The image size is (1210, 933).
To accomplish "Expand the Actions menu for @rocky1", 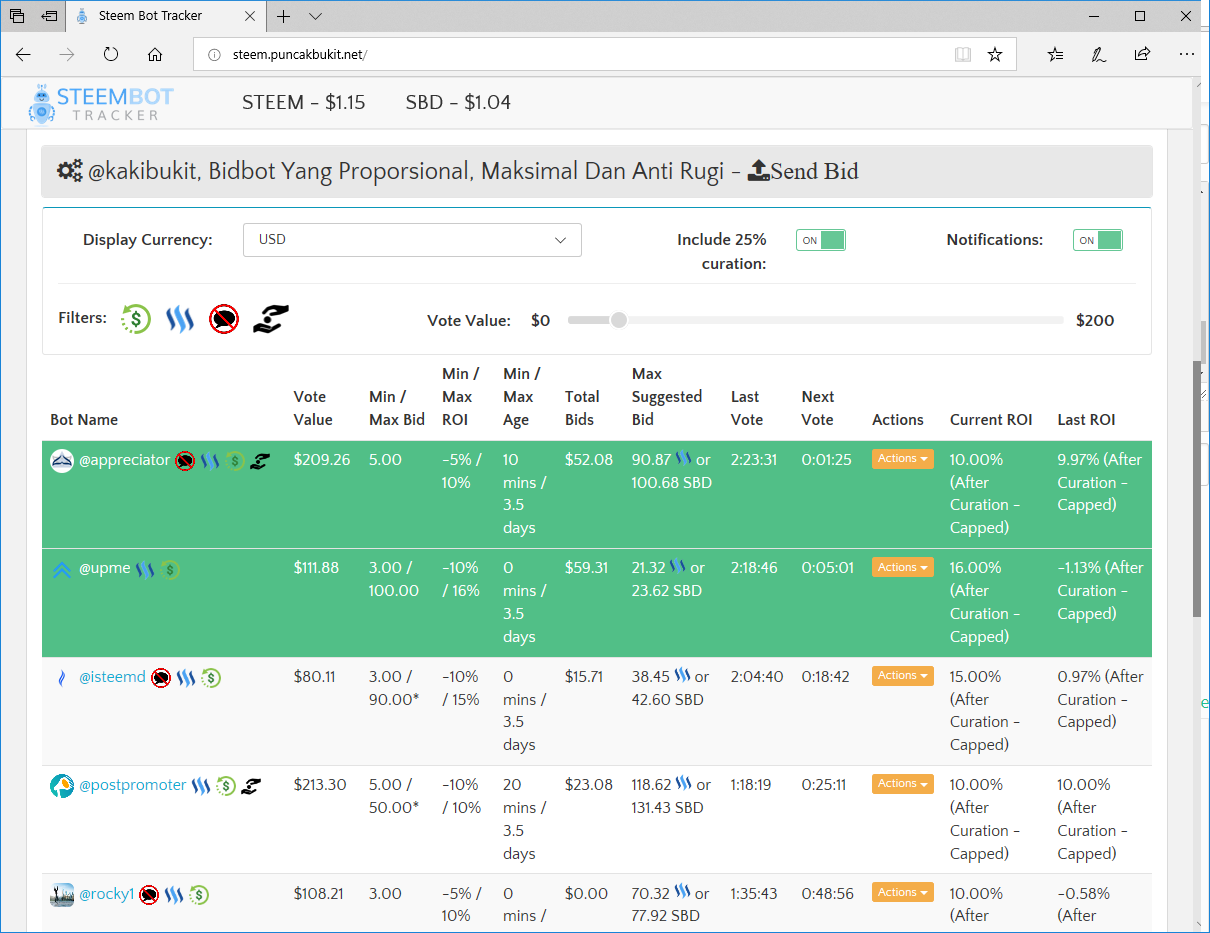I will click(x=902, y=891).
